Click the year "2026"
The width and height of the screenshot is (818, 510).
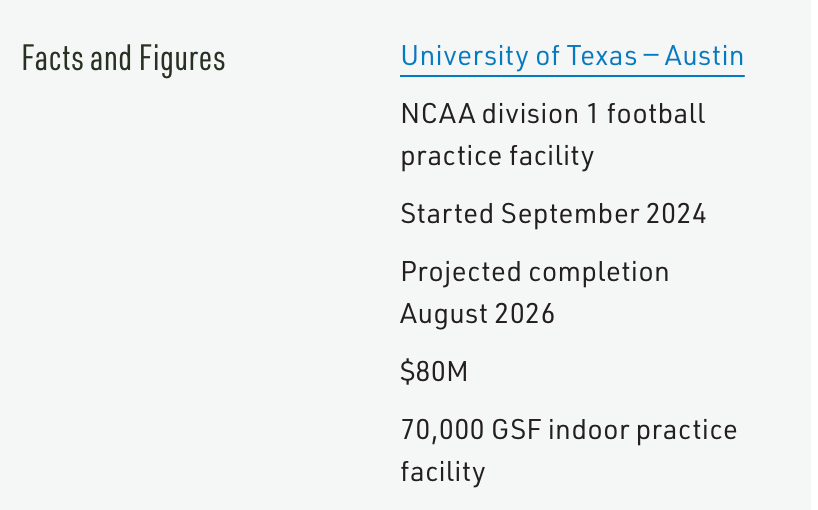point(524,314)
